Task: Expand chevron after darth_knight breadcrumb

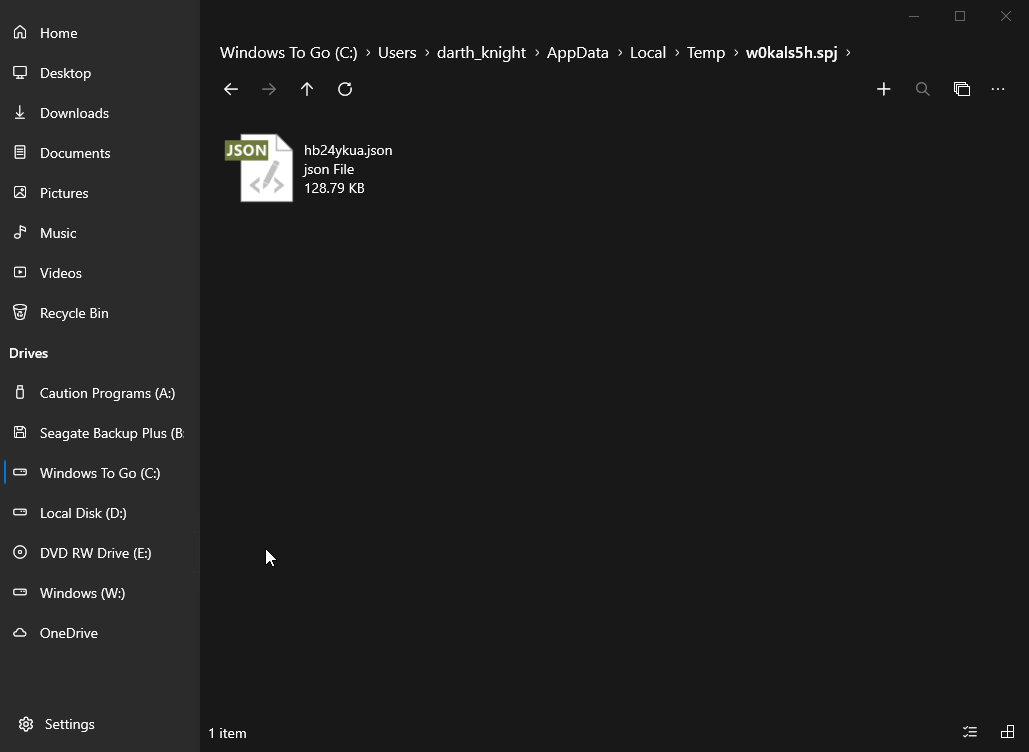Action: pos(537,52)
